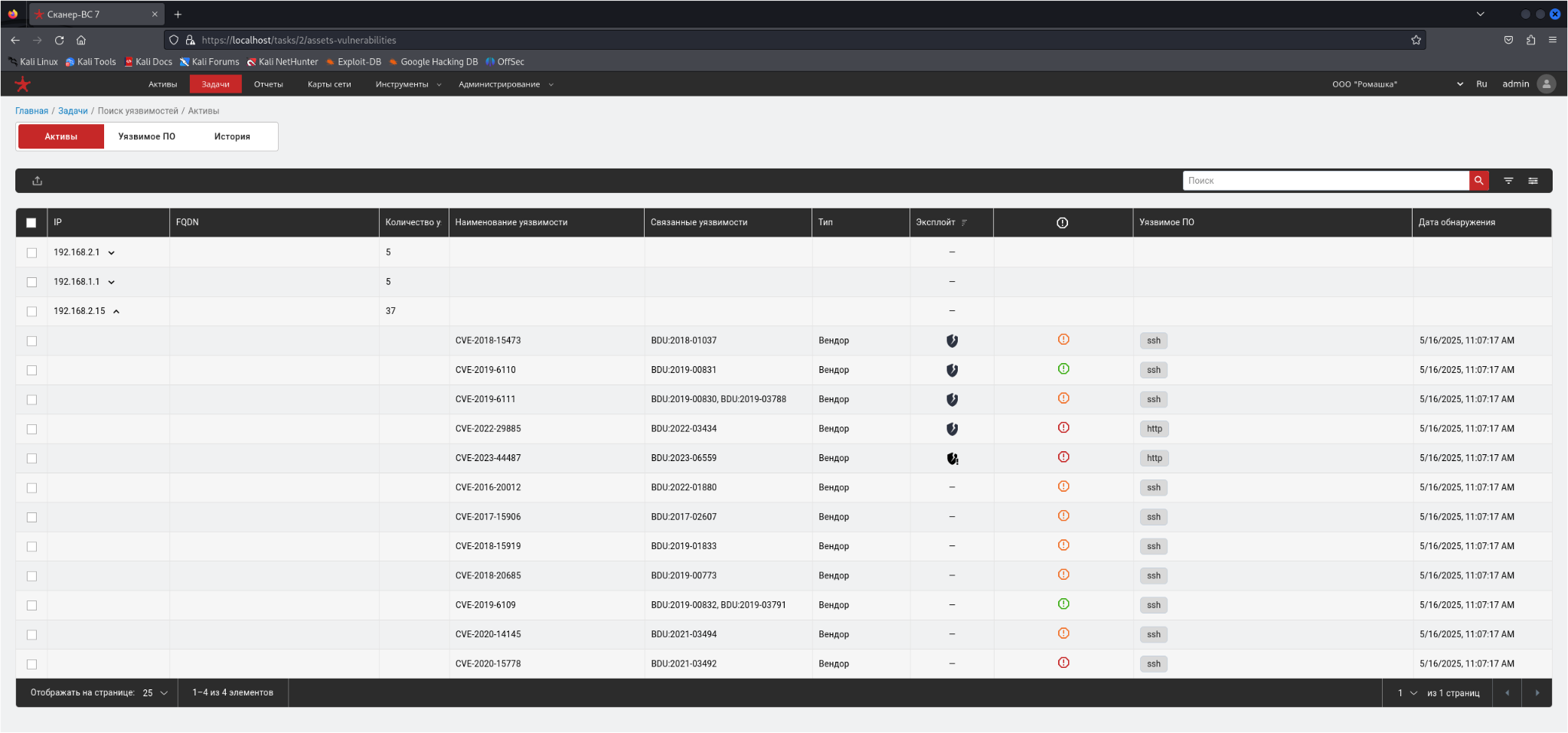Click the sort icon in the Эксплойт column header
The height and width of the screenshot is (733, 1568).
[x=964, y=223]
